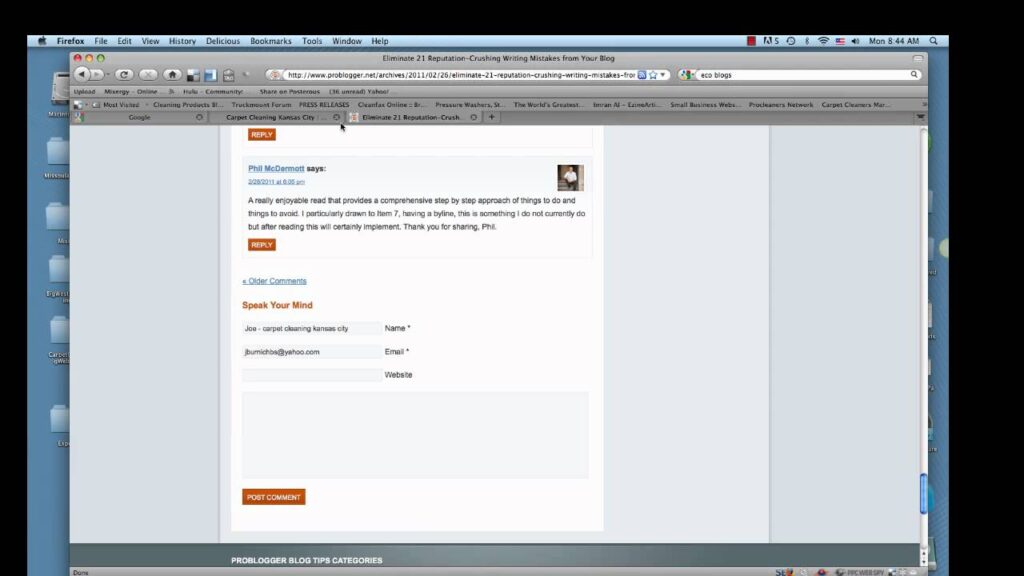Click the volume icon in menu bar
Viewport: 1024px width, 576px height.
click(x=856, y=40)
